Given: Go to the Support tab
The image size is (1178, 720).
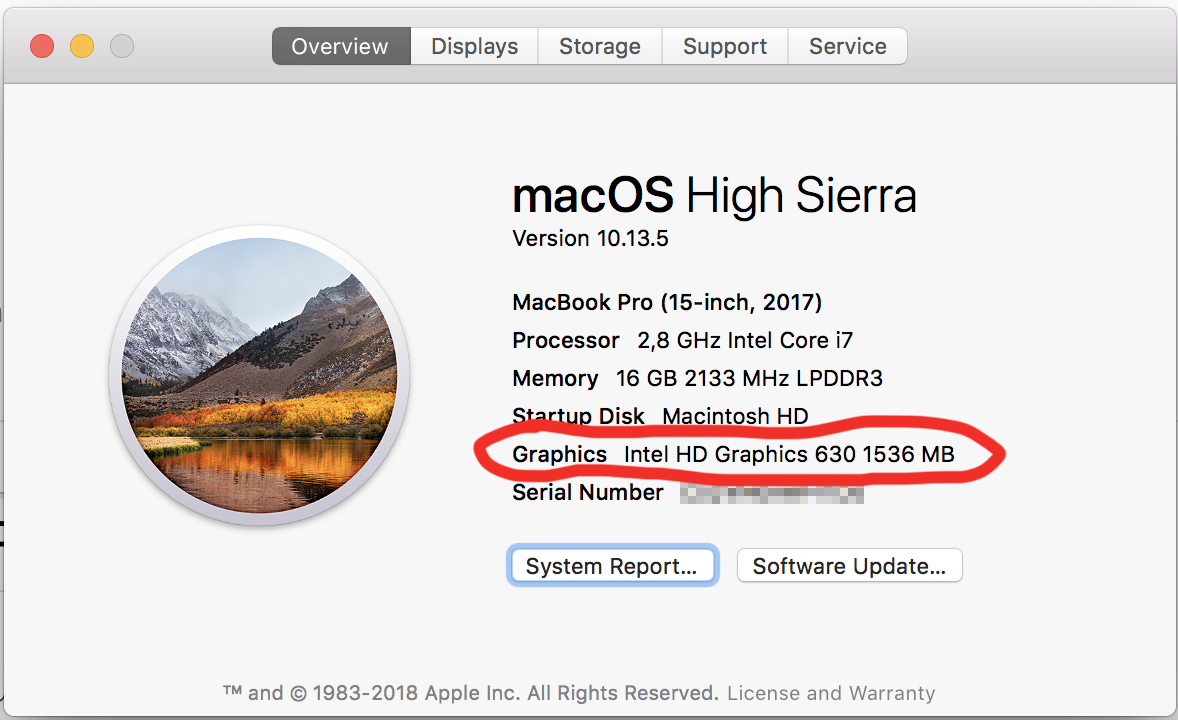Looking at the screenshot, I should tap(725, 47).
